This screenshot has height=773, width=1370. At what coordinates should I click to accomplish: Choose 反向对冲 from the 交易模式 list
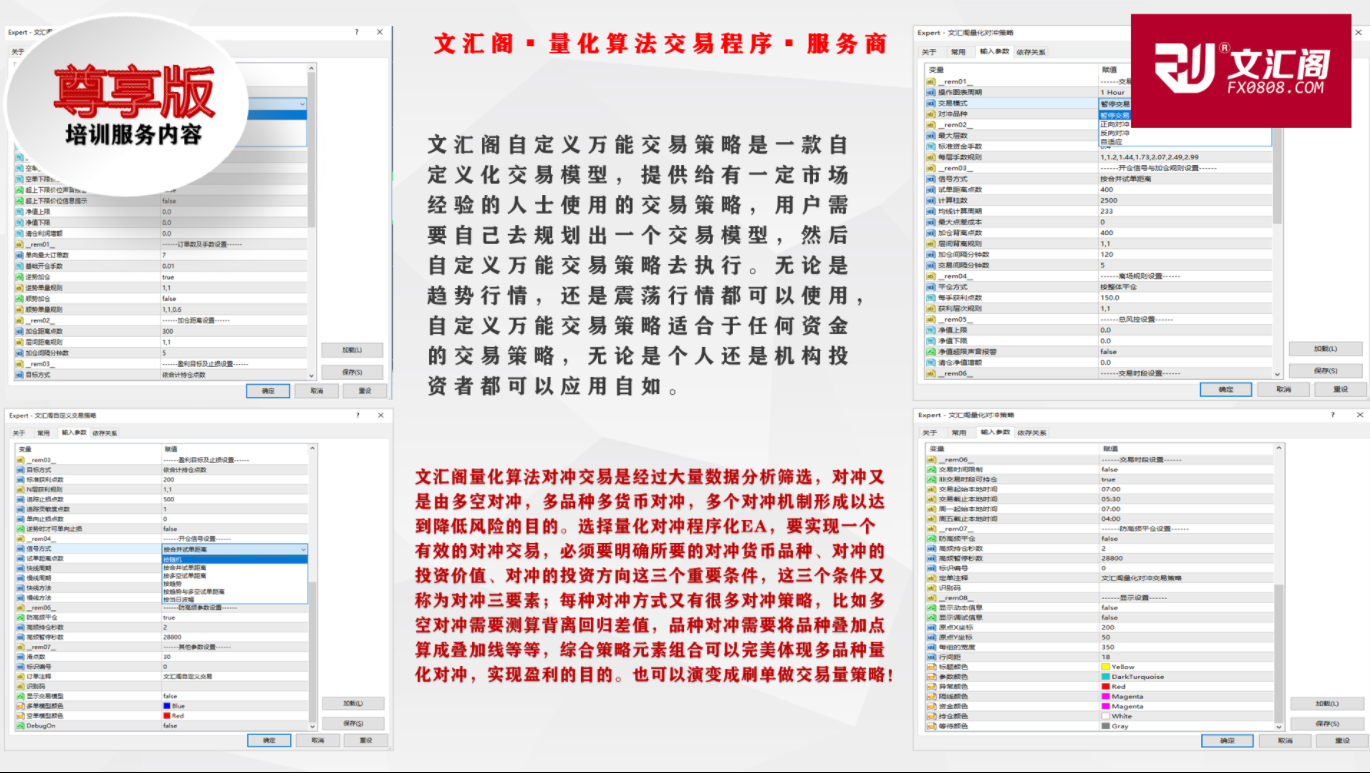click(x=1184, y=132)
